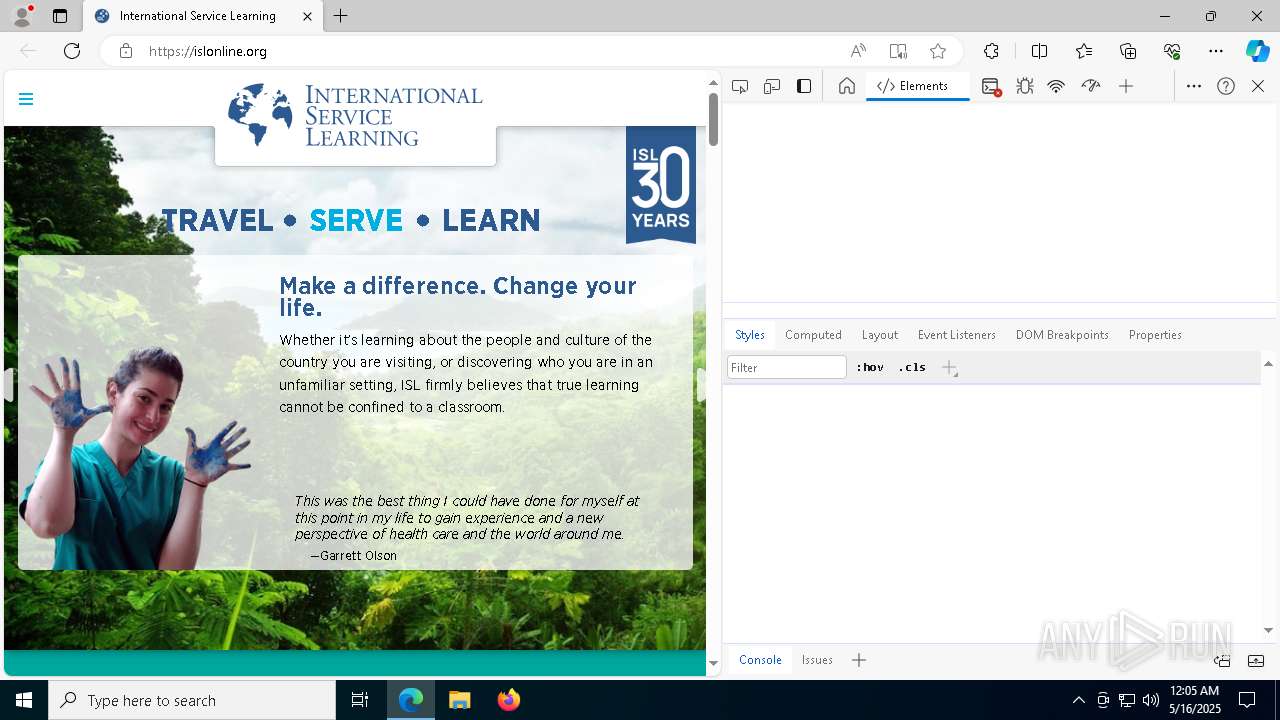
Task: Toggle DevTools activity bar dock location
Action: tap(804, 86)
